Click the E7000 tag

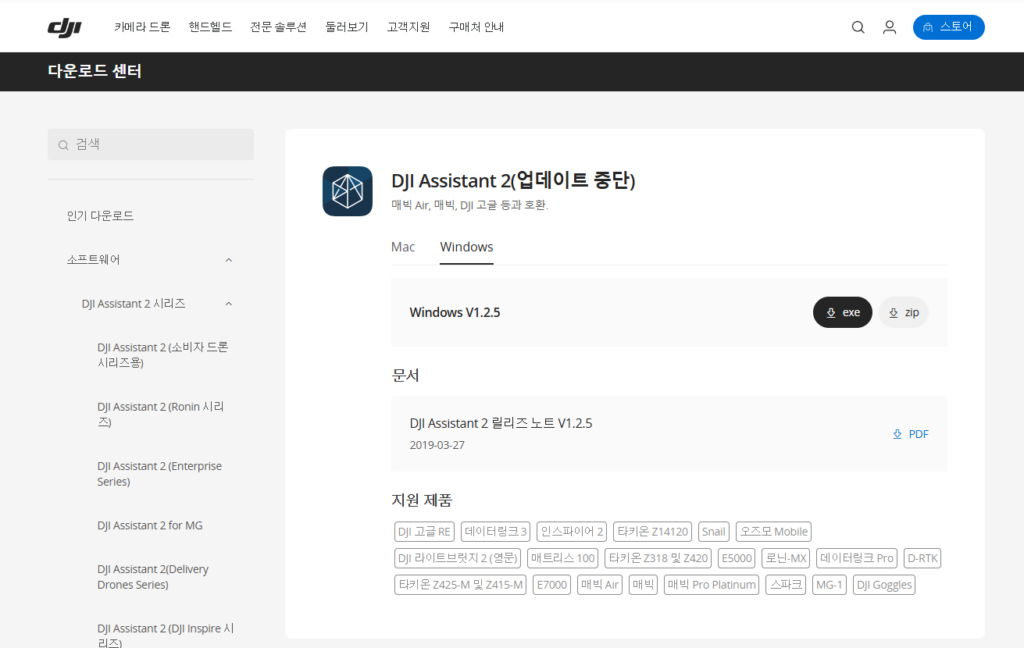[x=552, y=585]
